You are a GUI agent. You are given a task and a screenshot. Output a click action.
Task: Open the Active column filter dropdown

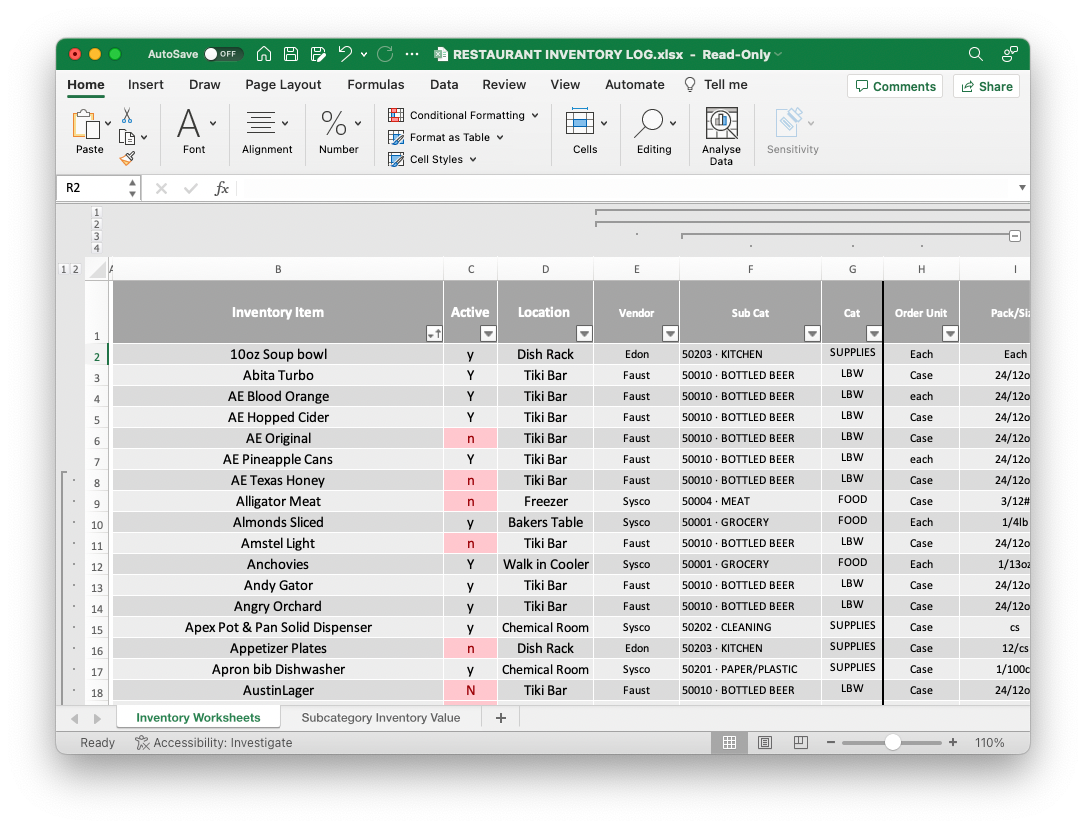487,334
